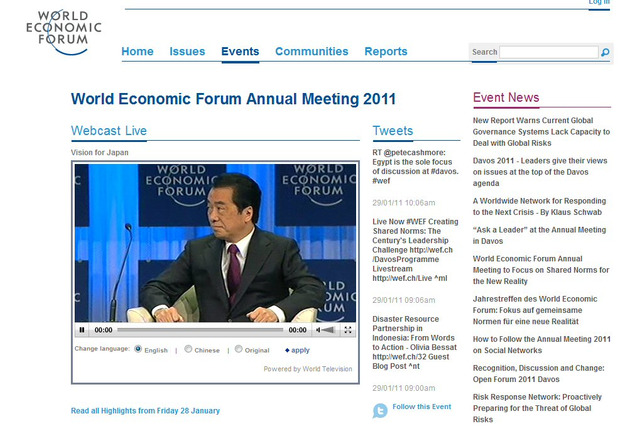640x426 pixels.
Task: Click the Log in link
Action: tap(599, 2)
